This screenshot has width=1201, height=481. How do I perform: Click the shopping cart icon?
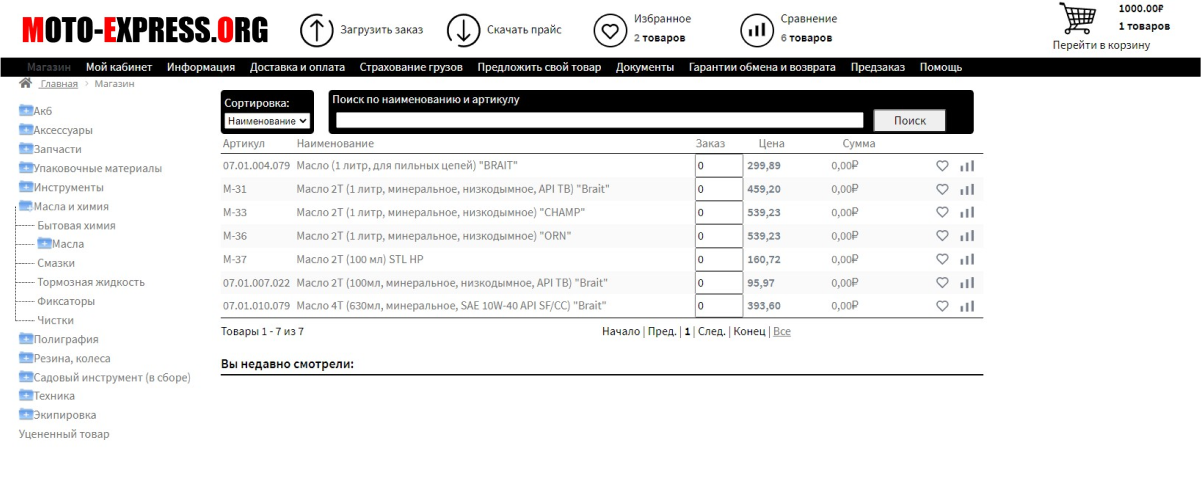[x=1078, y=19]
